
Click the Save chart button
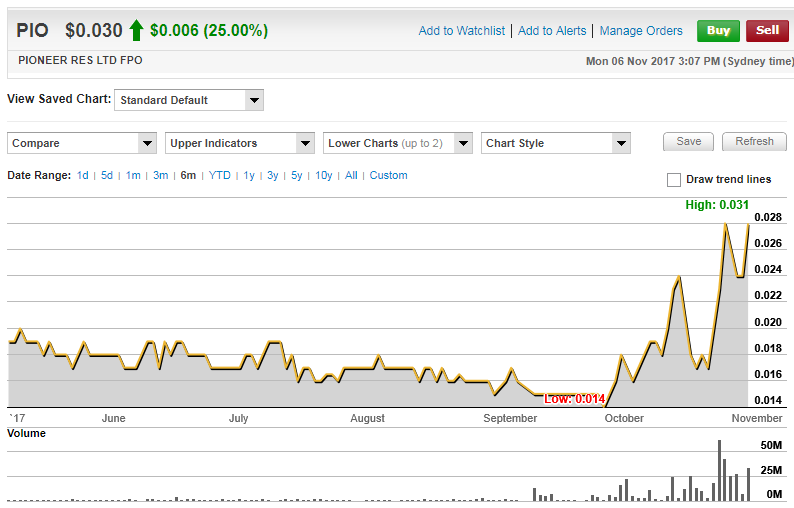[x=689, y=142]
